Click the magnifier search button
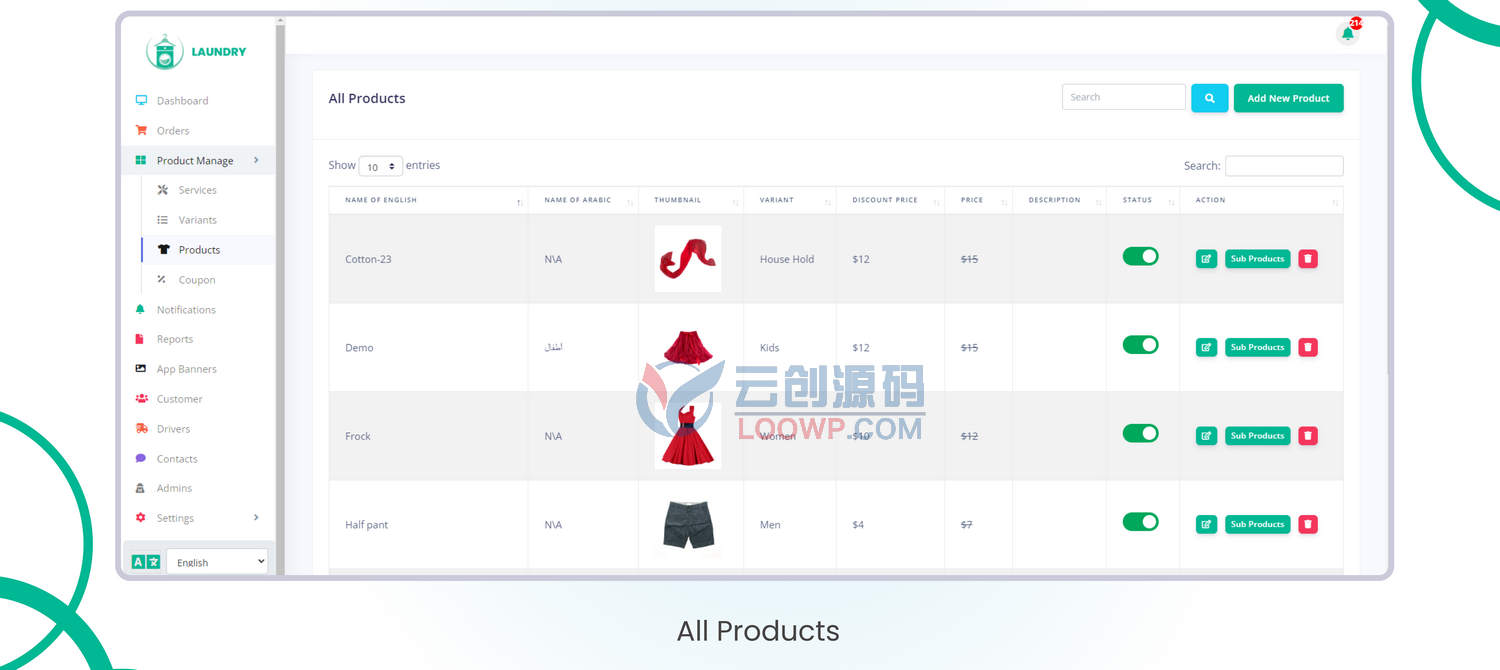The width and height of the screenshot is (1500, 670). point(1209,98)
